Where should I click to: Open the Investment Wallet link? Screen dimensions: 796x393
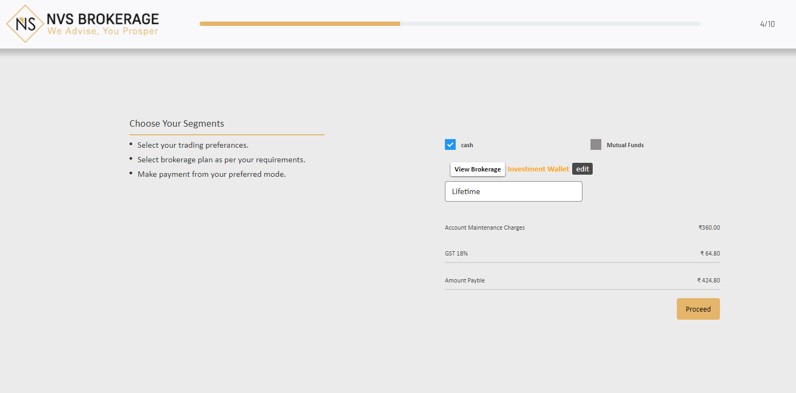pyautogui.click(x=538, y=169)
